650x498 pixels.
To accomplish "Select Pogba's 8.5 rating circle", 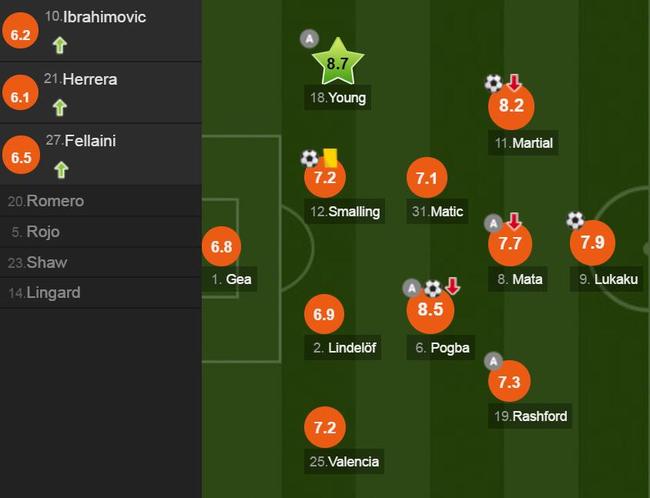I will point(430,309).
